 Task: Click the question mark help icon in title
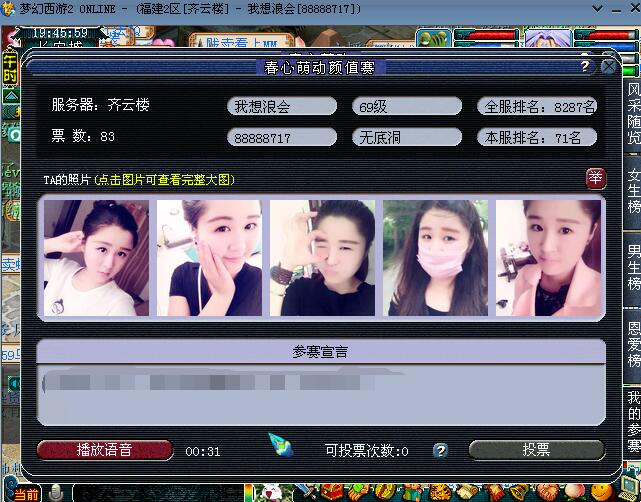pos(585,66)
